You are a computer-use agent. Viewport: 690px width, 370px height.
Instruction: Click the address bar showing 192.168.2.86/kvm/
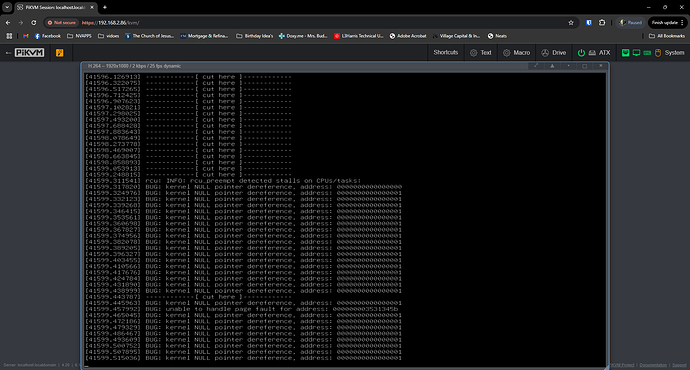[x=308, y=22]
